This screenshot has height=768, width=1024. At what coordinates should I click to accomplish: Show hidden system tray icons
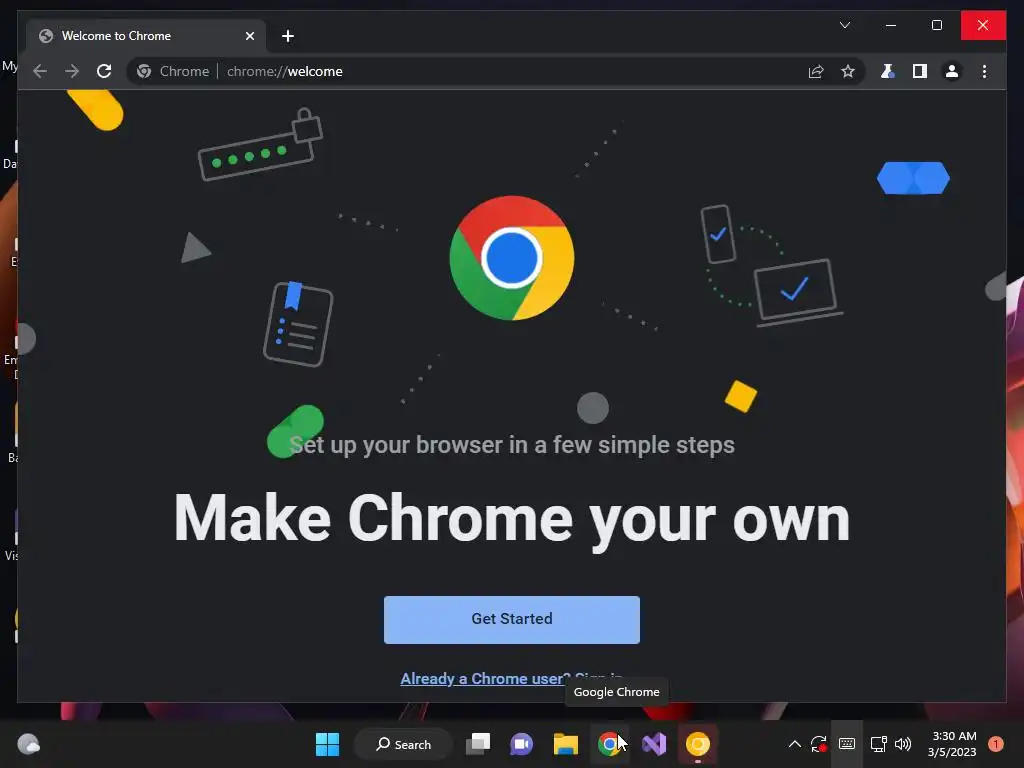point(795,744)
